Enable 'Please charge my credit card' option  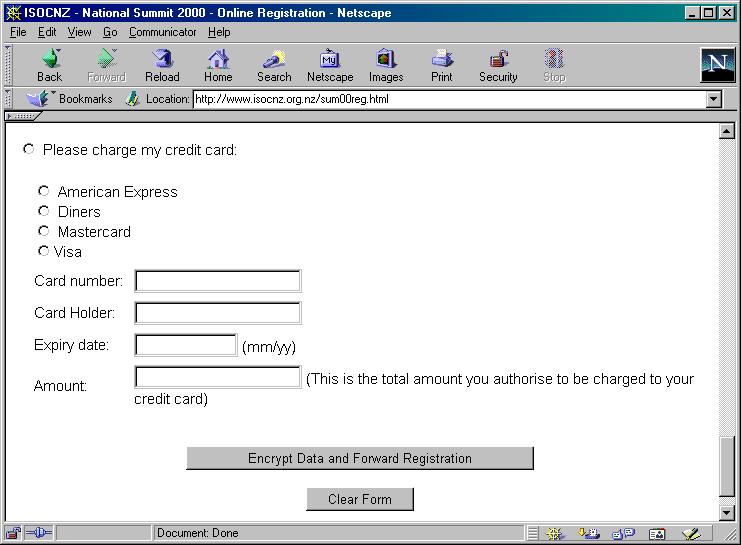point(29,149)
